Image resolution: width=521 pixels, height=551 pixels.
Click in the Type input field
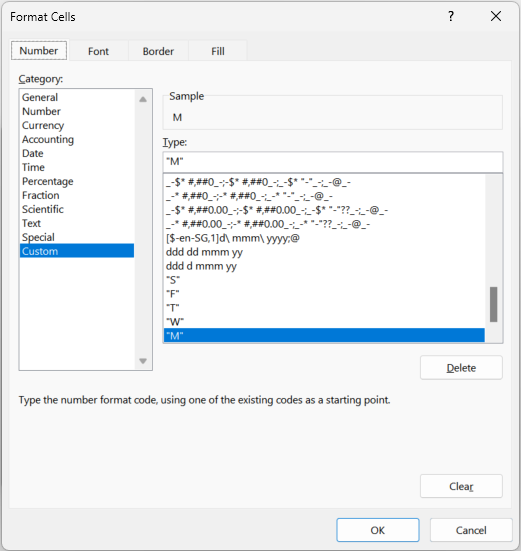click(x=333, y=162)
